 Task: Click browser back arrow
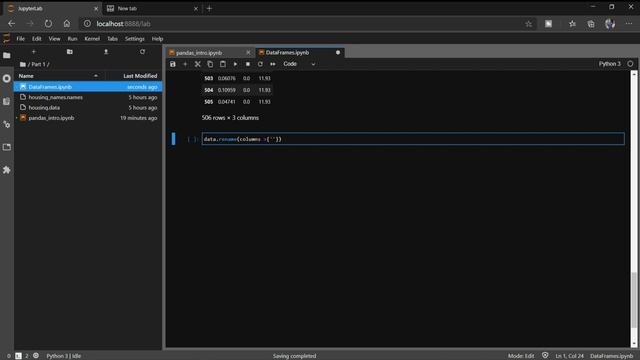(11, 24)
